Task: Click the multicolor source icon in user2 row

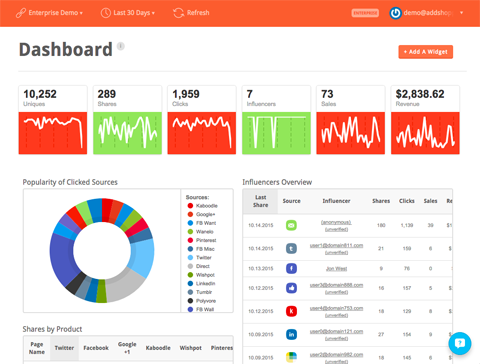Action: (x=291, y=357)
